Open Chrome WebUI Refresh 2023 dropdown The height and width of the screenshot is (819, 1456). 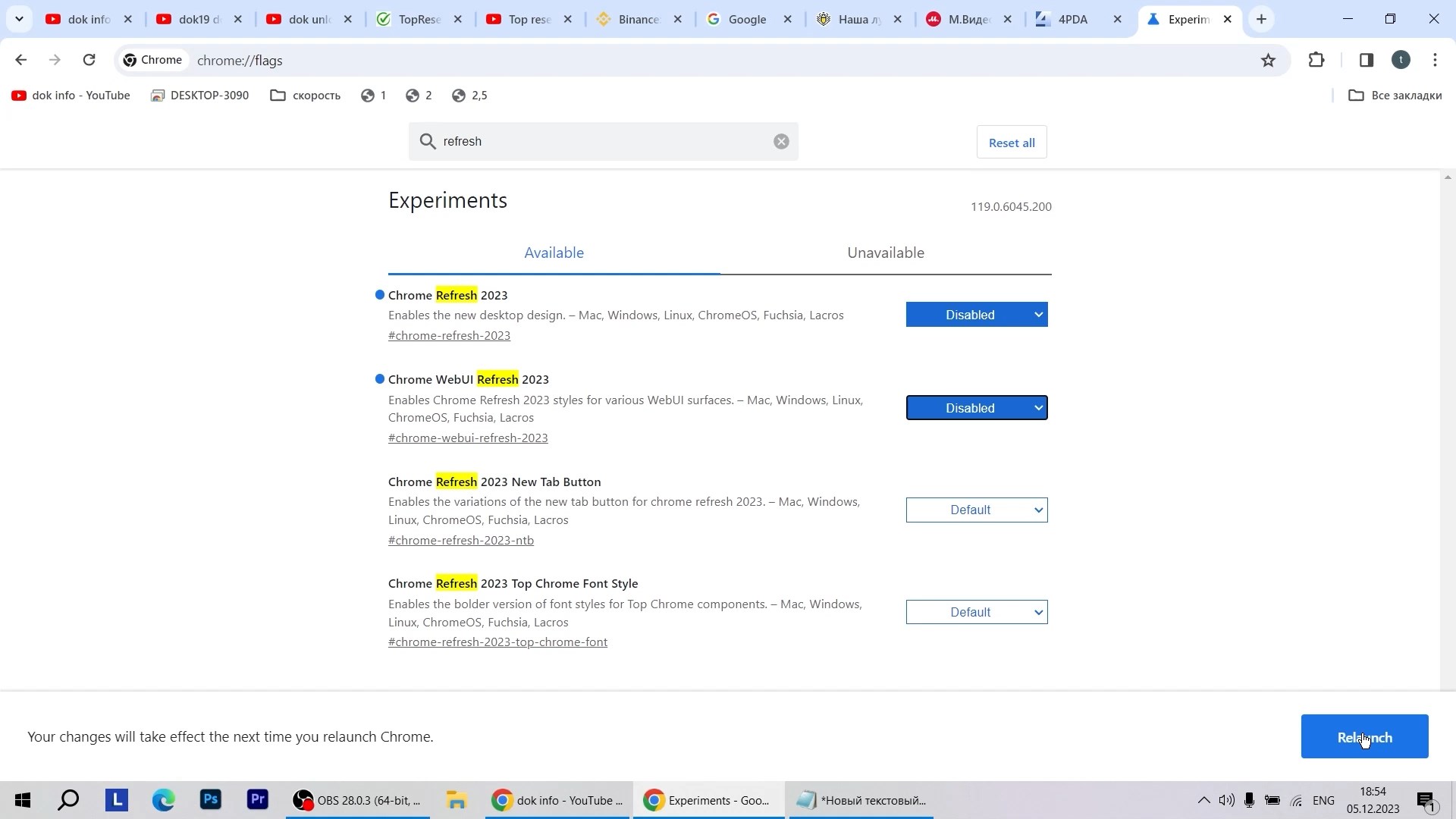pos(977,408)
